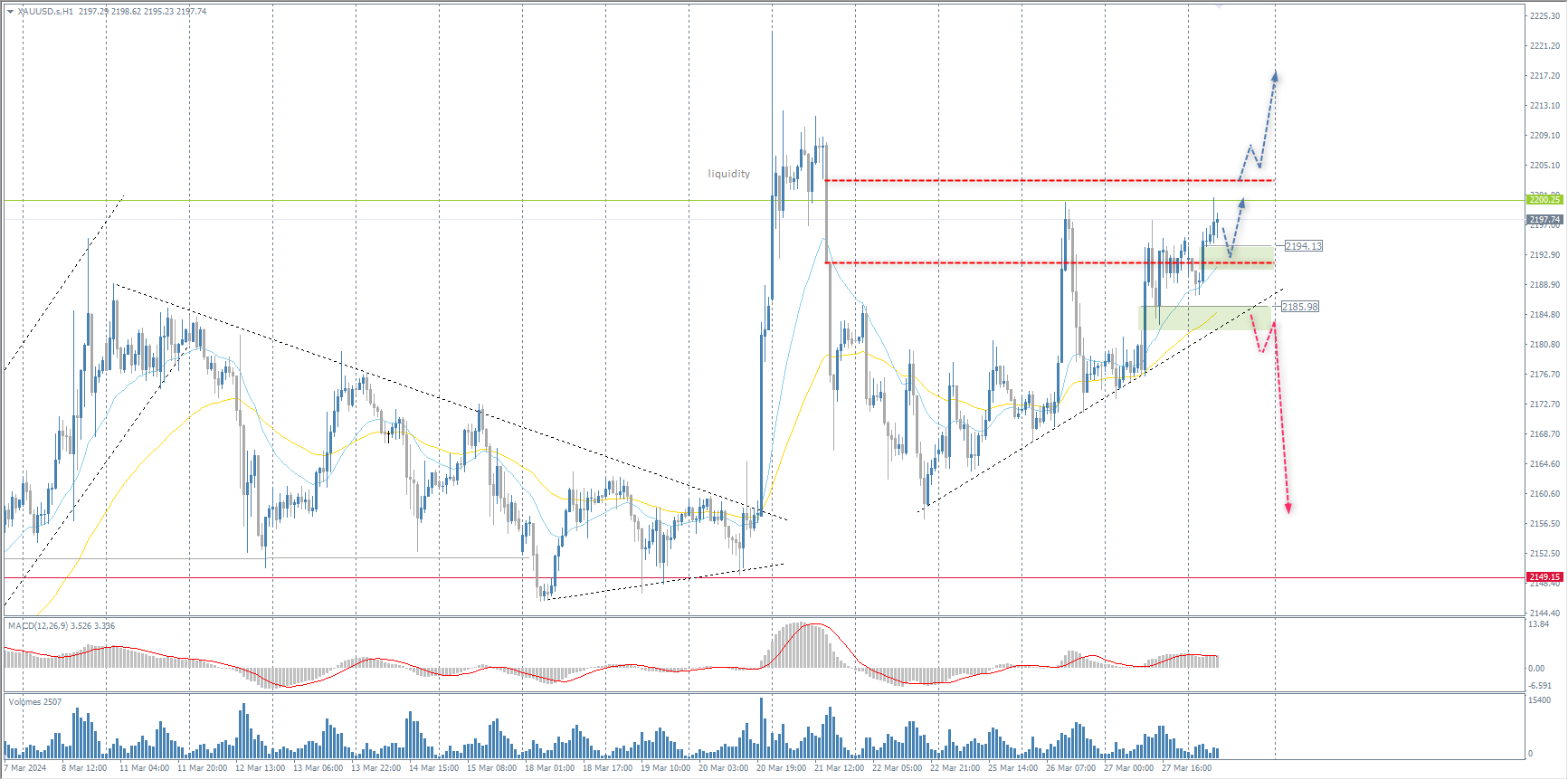Click the 2176.70 price axis value

tap(1544, 375)
